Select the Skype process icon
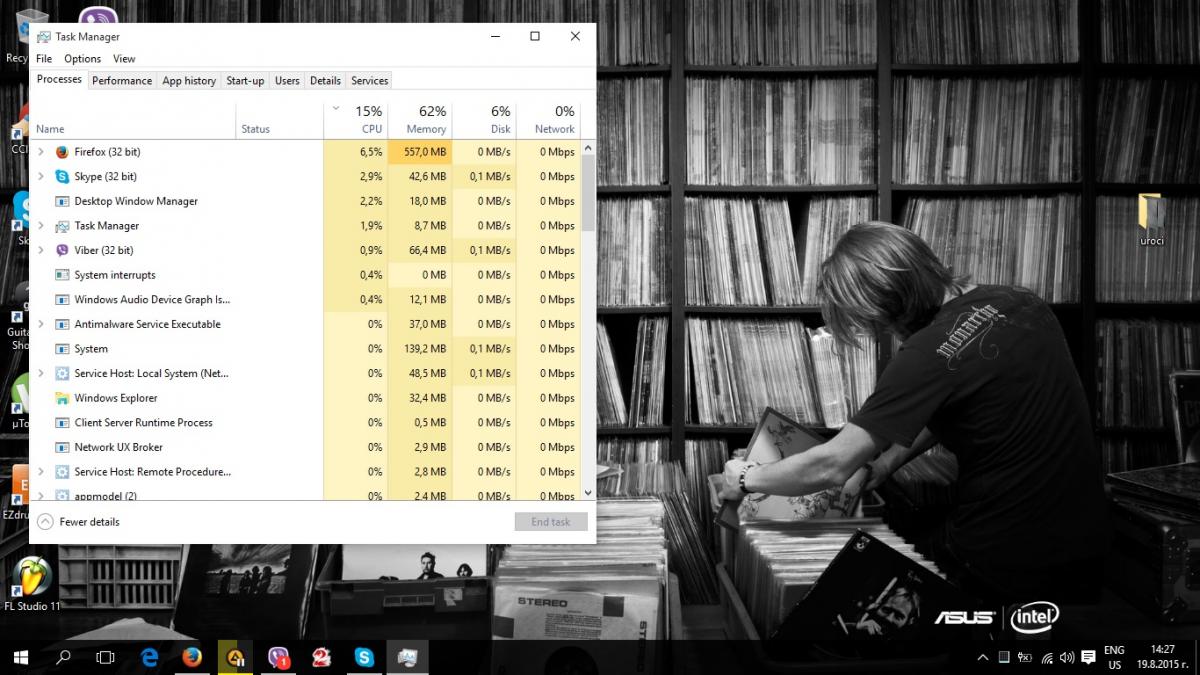The image size is (1200, 675). click(x=62, y=176)
